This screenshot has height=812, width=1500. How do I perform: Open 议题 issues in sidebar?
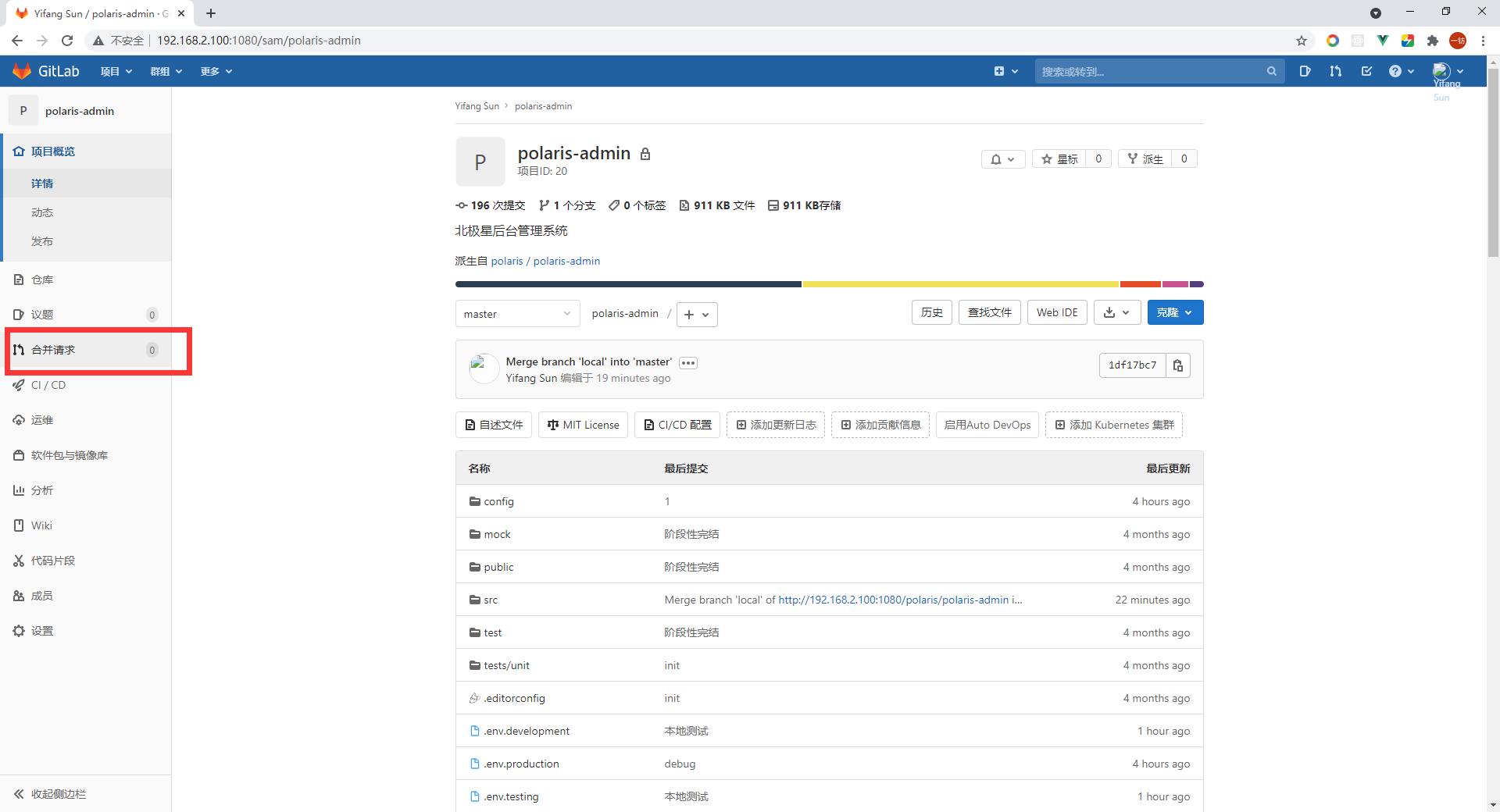86,315
